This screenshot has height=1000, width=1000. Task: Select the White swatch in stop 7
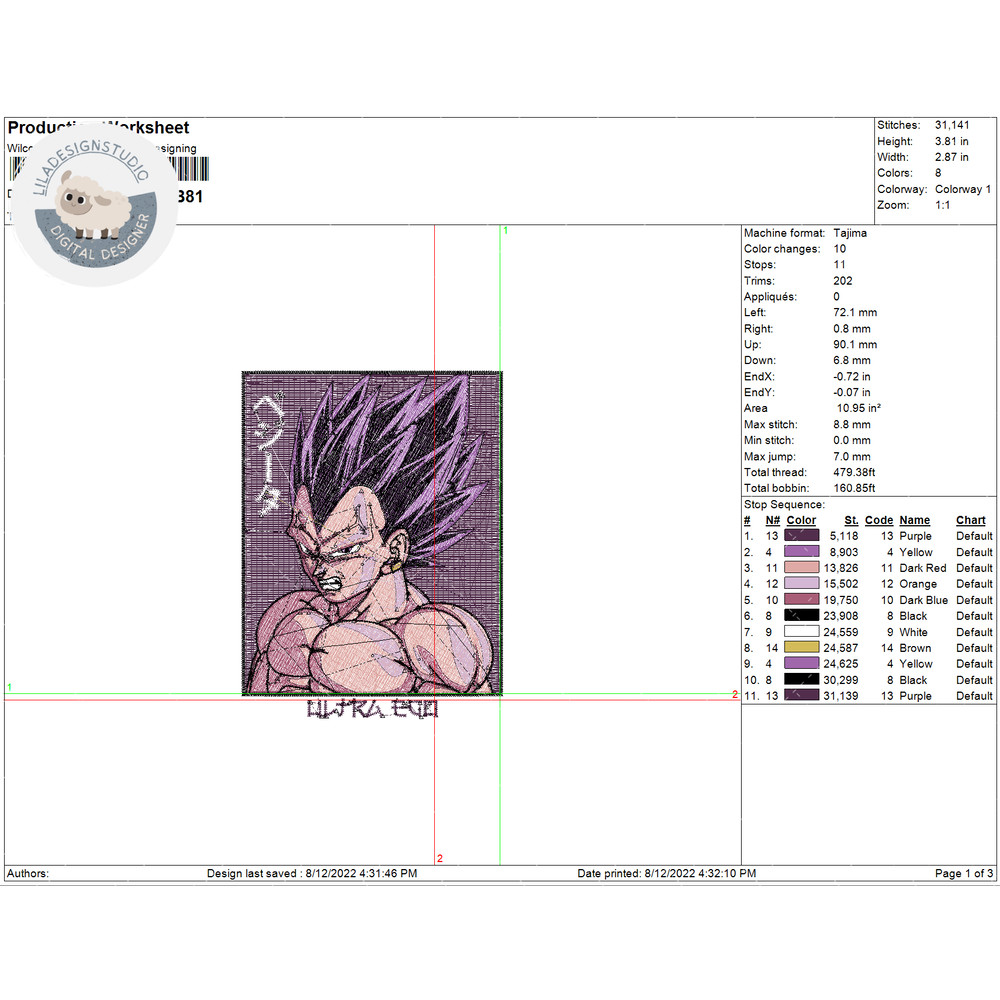(803, 632)
